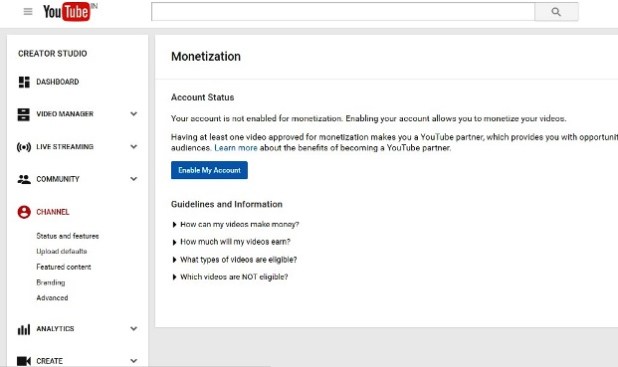
Task: Open Featured content settings
Action: [63, 267]
